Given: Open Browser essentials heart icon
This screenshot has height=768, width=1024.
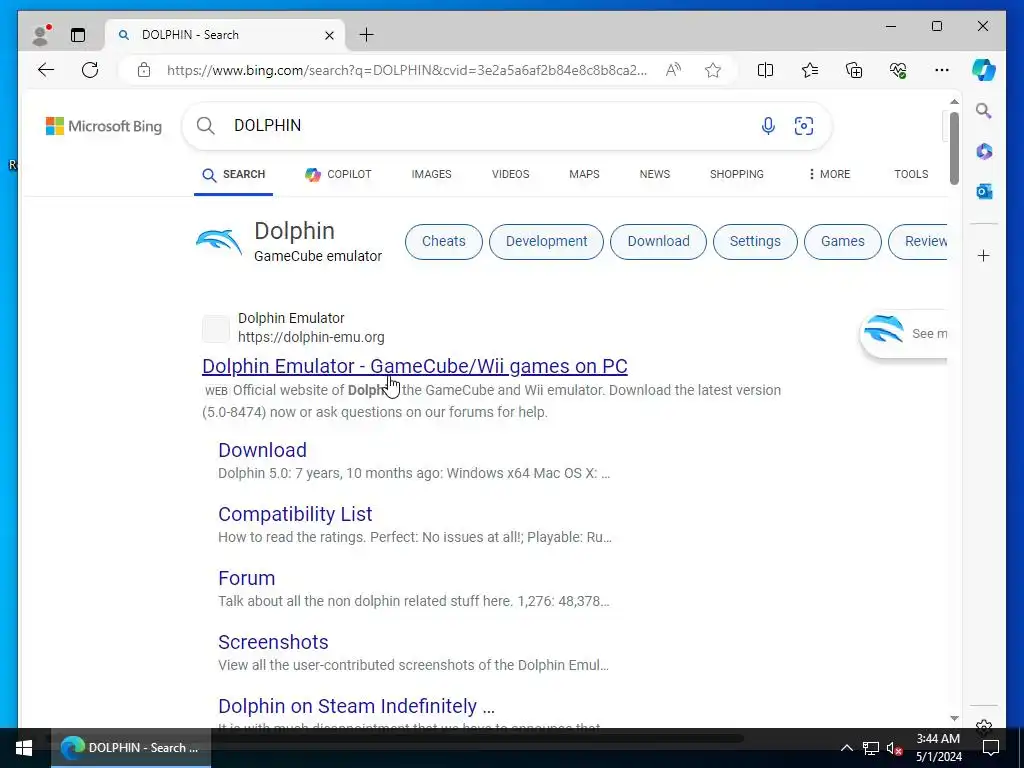Looking at the screenshot, I should [898, 70].
